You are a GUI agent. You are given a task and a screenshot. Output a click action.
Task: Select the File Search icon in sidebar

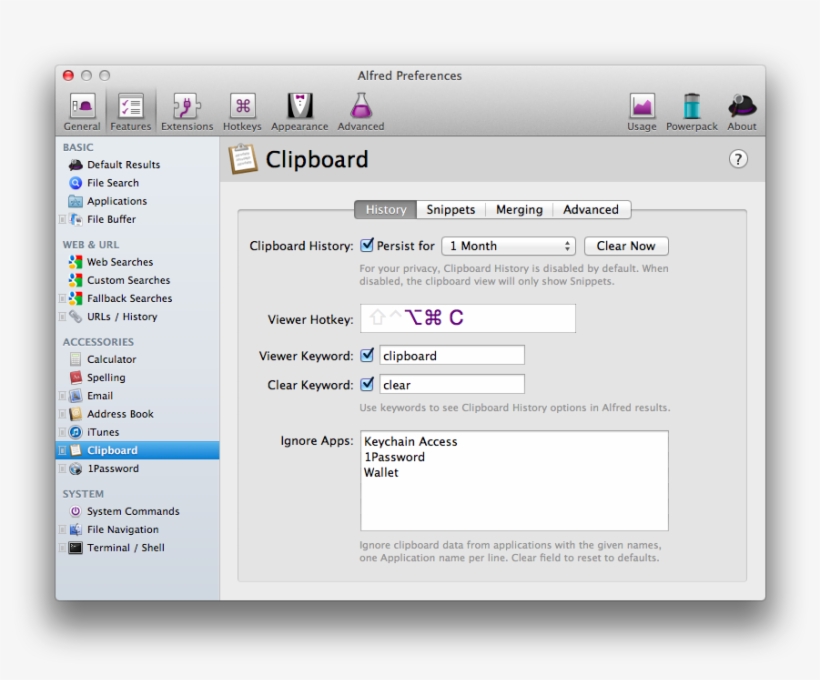[76, 183]
